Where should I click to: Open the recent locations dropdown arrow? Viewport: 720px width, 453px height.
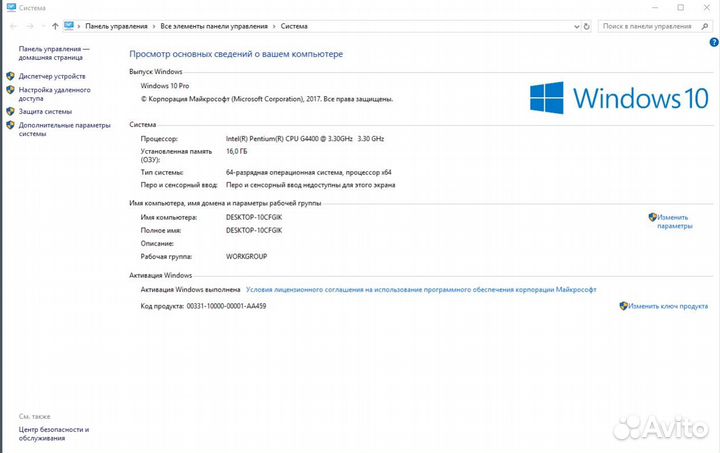coord(42,25)
